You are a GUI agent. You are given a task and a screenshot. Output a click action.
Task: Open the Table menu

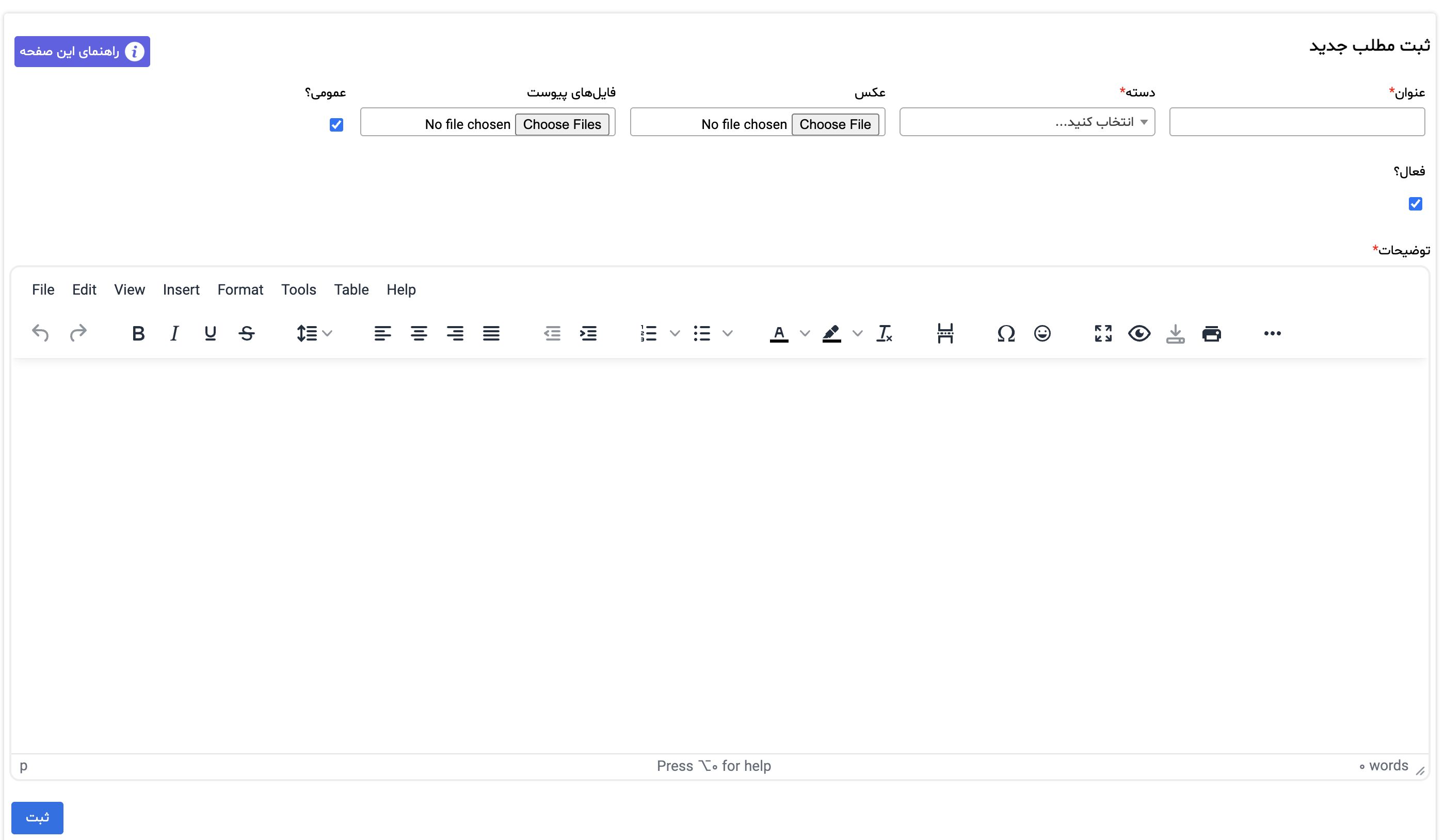(351, 289)
